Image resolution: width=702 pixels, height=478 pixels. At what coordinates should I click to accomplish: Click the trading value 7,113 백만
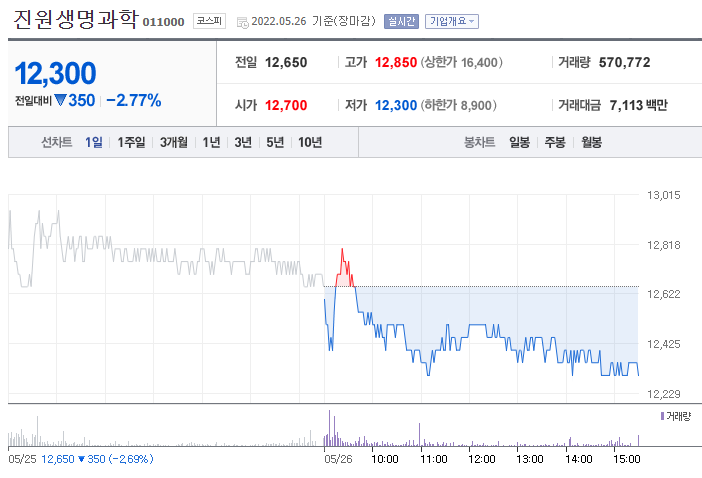point(638,105)
